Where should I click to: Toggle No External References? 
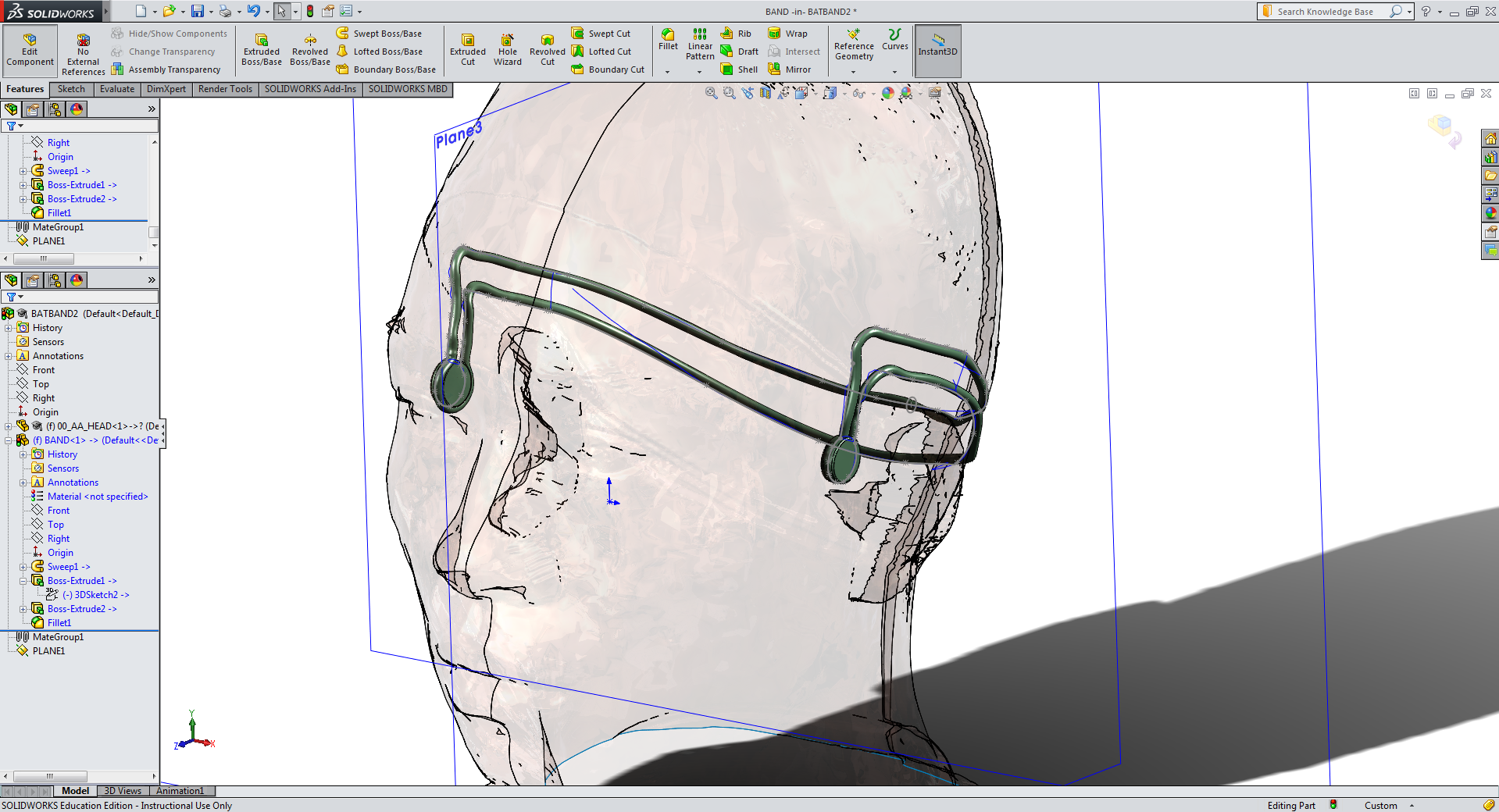click(83, 55)
